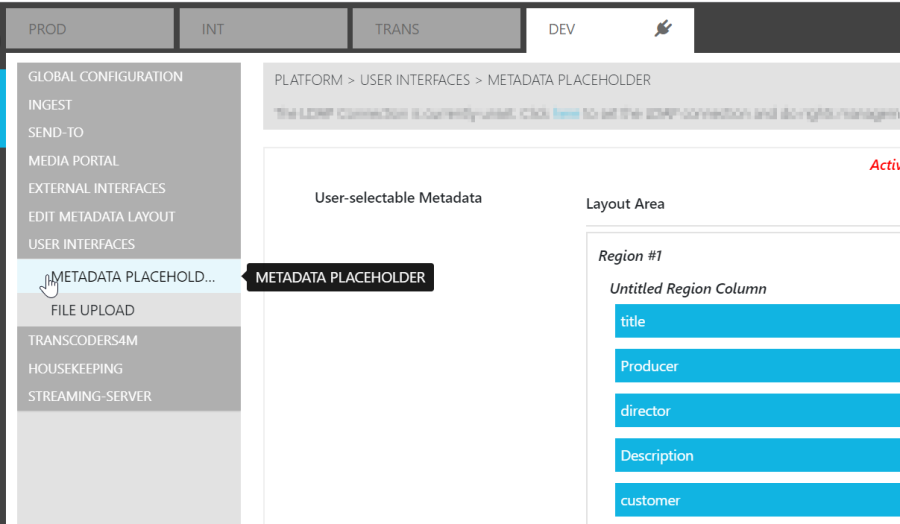The image size is (900, 524).
Task: Select the 'Producer' metadata field block
Action: click(756, 367)
